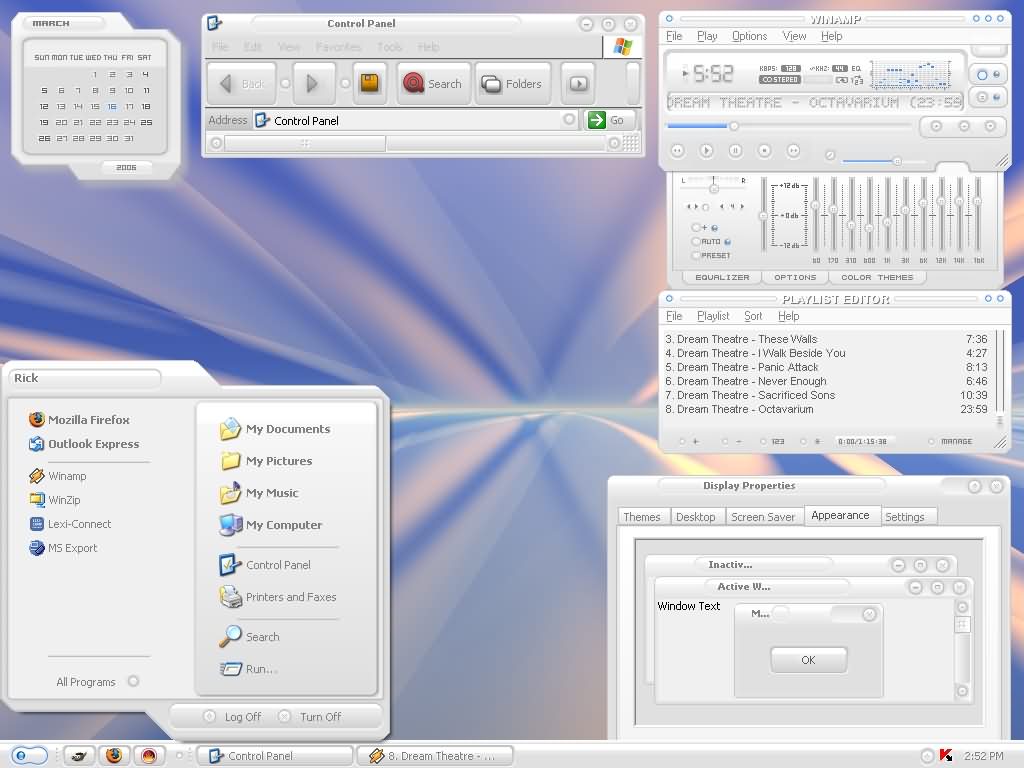The height and width of the screenshot is (768, 1024).
Task: Click Forward arrow in Control Panel window
Action: (x=313, y=84)
